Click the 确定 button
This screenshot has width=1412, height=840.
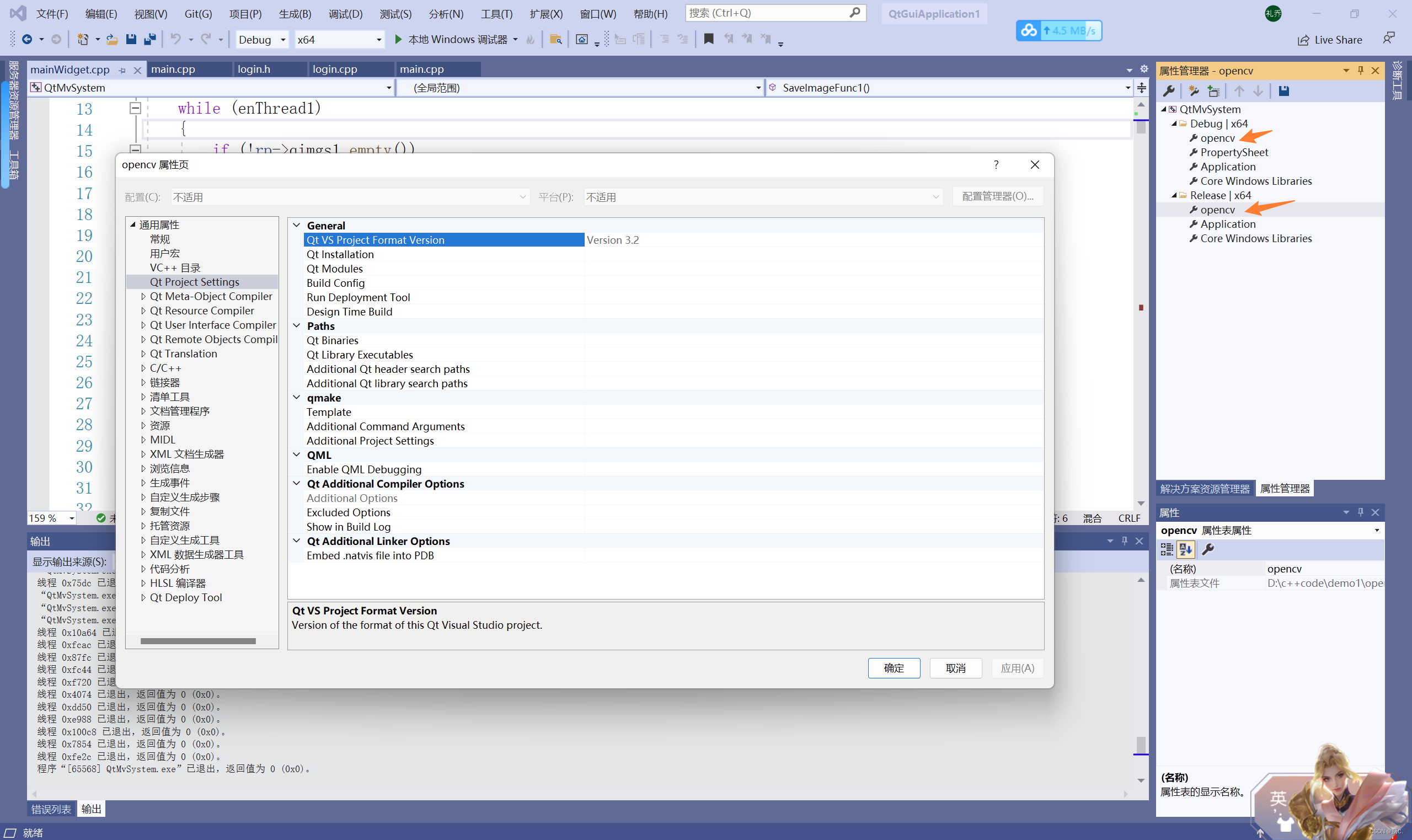[x=894, y=668]
